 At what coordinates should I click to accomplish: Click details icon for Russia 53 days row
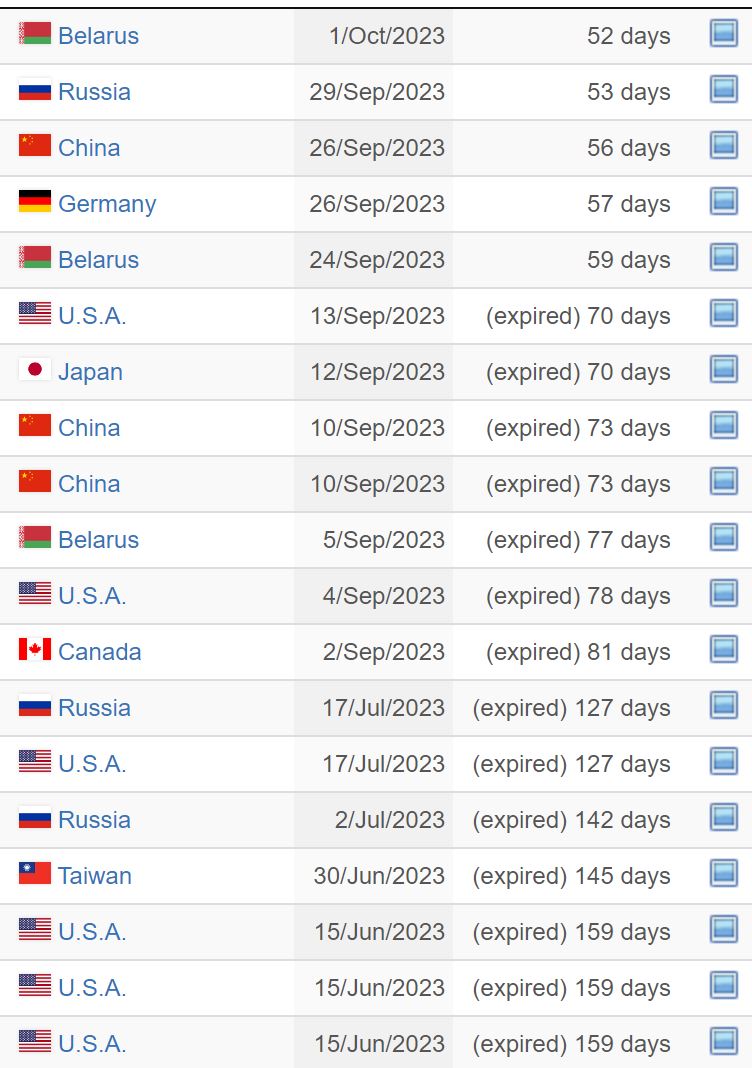(x=723, y=89)
